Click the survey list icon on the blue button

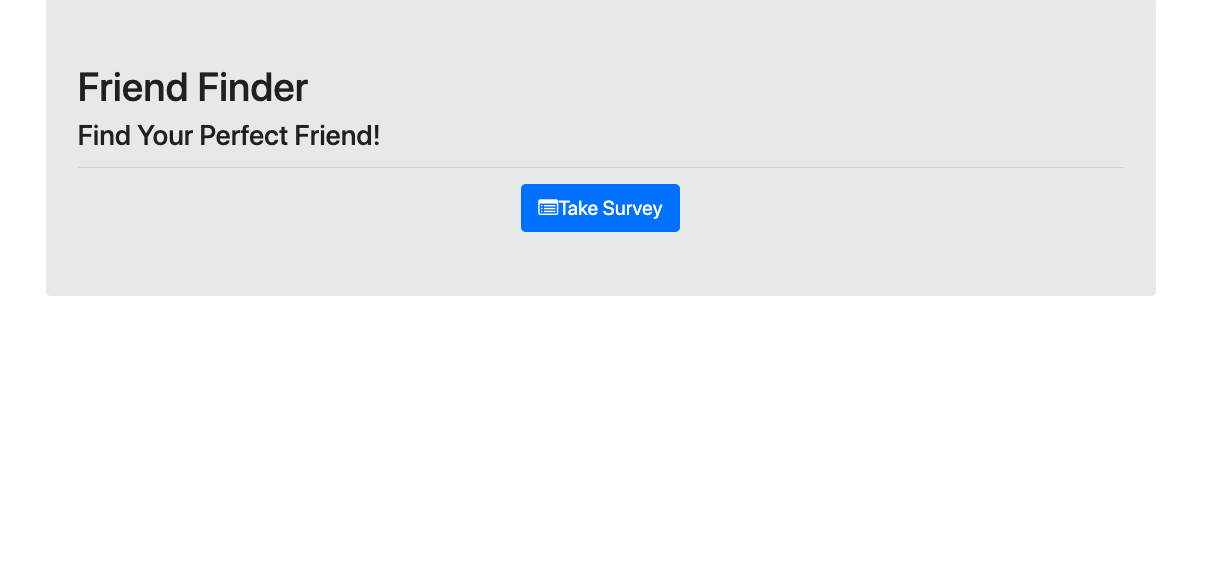point(548,208)
